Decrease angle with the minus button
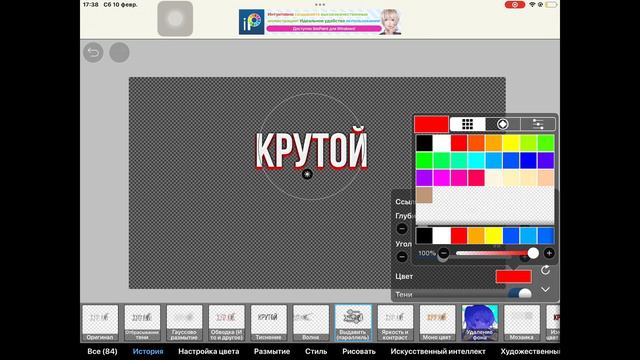This screenshot has width=640, height=360. click(x=402, y=257)
